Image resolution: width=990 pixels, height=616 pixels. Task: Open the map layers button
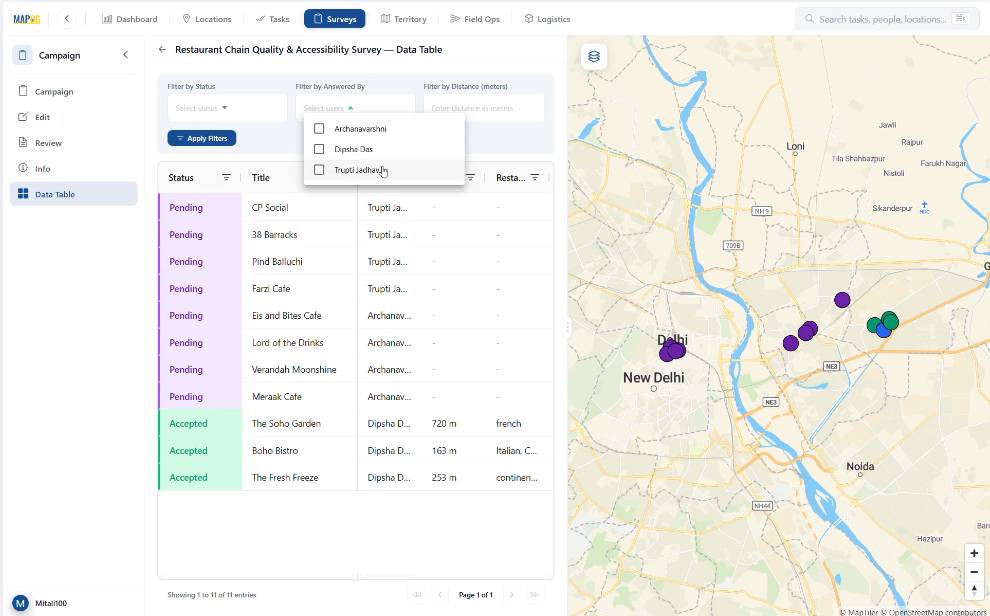pyautogui.click(x=593, y=56)
